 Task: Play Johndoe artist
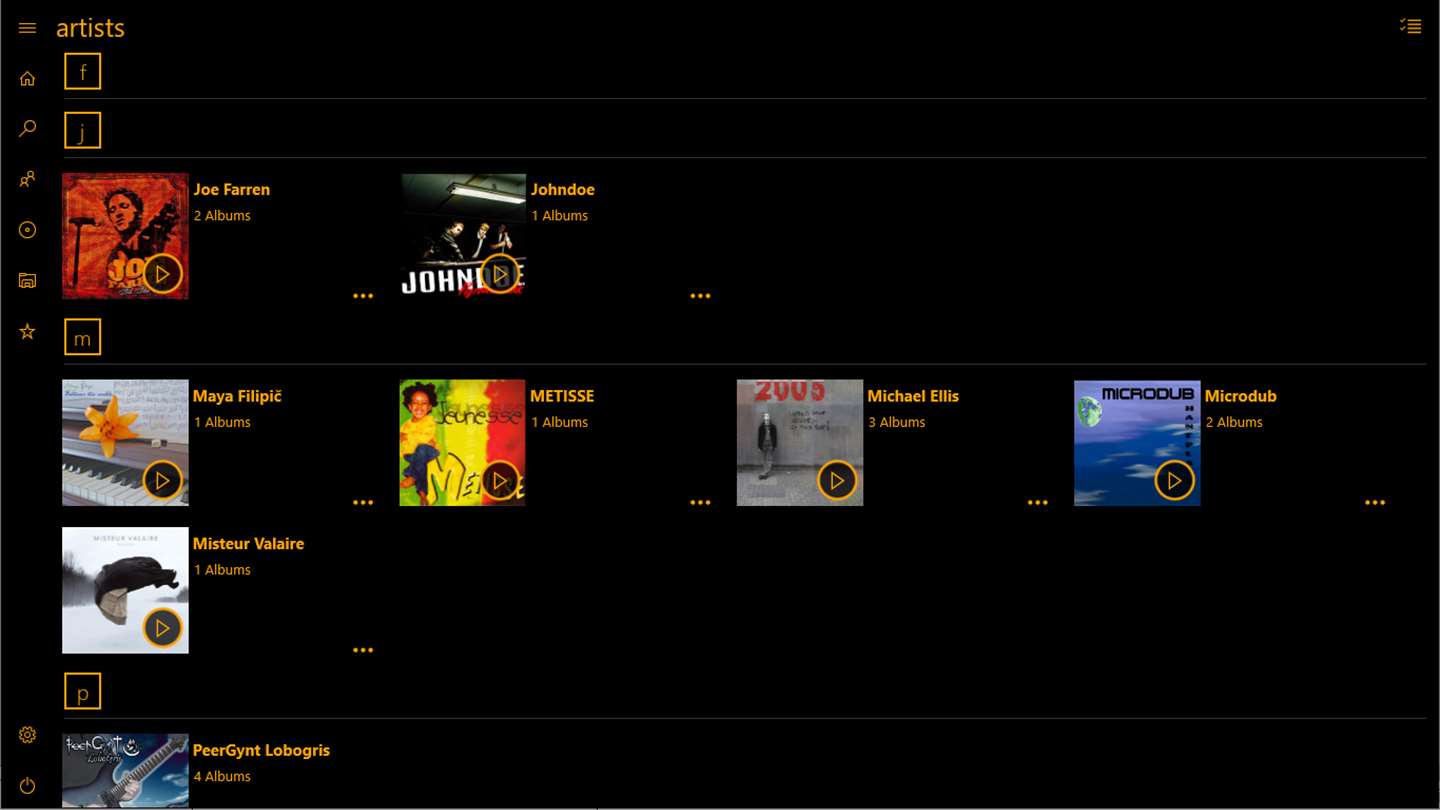(499, 274)
